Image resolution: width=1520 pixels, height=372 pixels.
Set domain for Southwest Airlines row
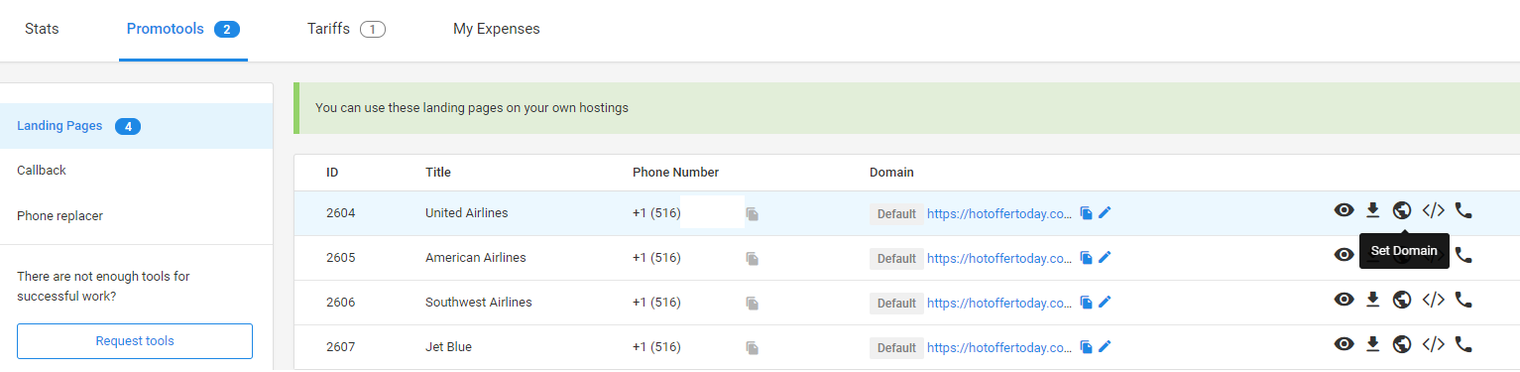(1402, 299)
